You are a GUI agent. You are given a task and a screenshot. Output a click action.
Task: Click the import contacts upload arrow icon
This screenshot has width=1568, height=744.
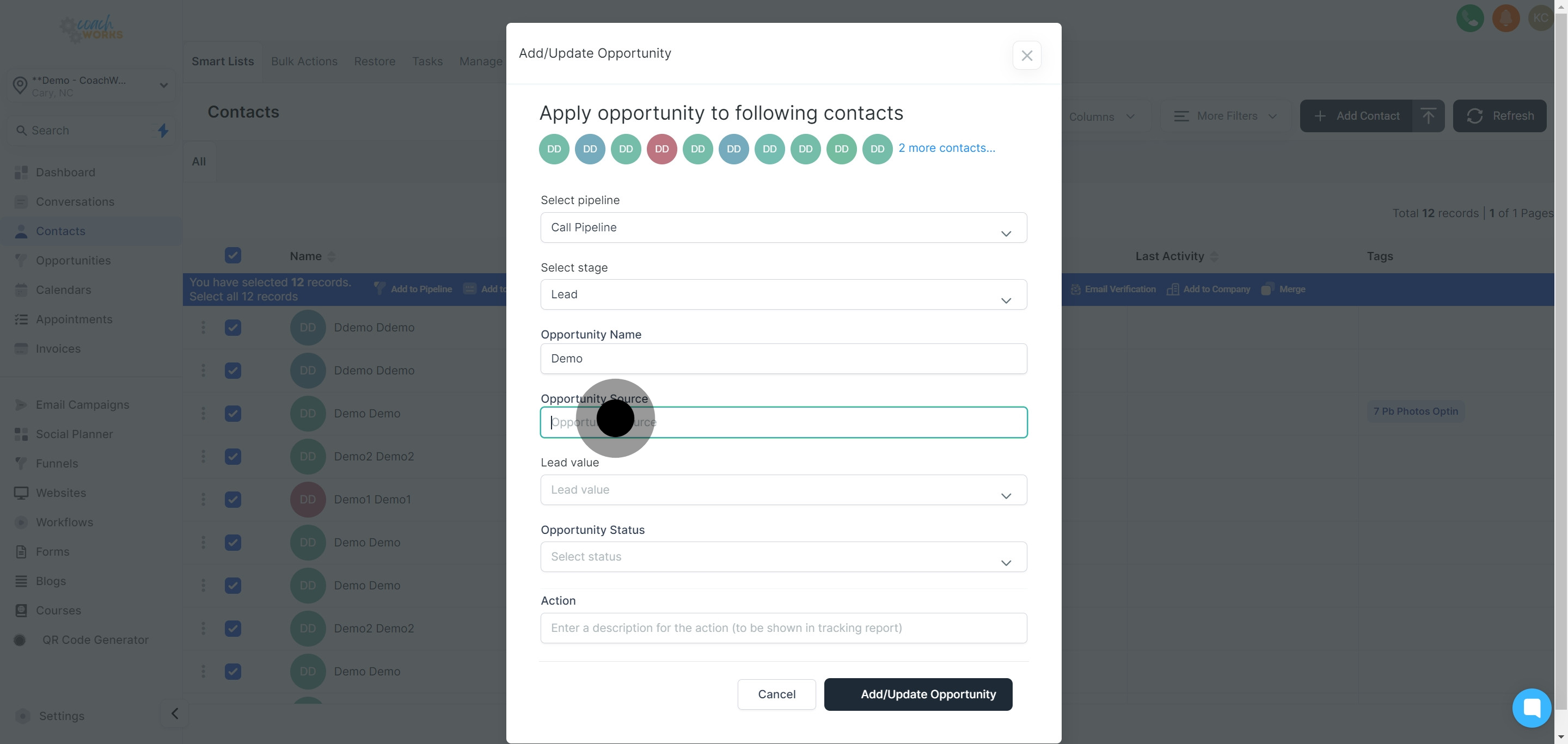(1428, 115)
